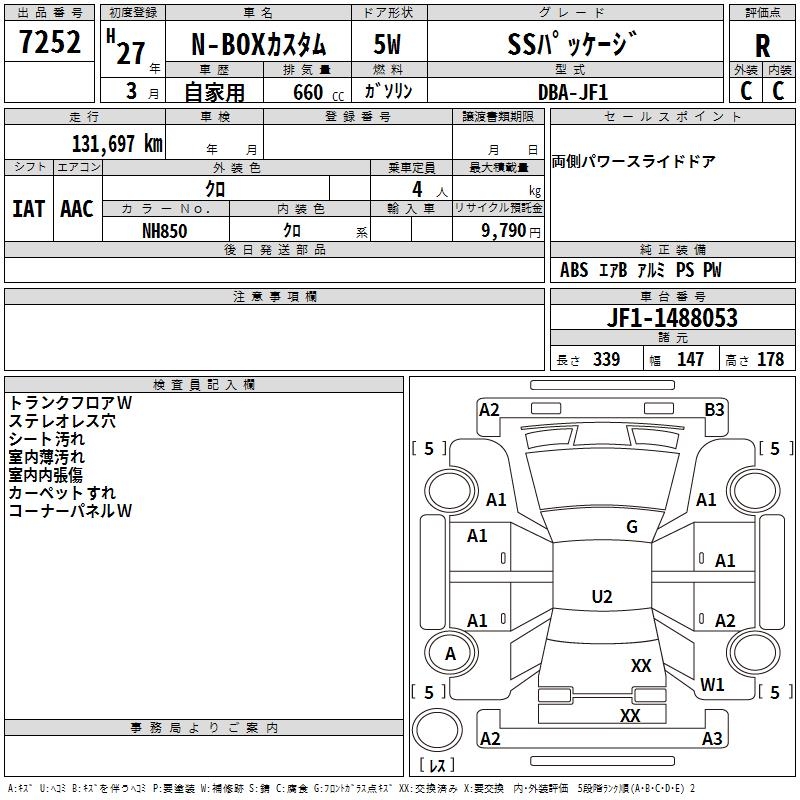The image size is (800, 800).
Task: Select the mileage value 131,697 km
Action: [117, 144]
